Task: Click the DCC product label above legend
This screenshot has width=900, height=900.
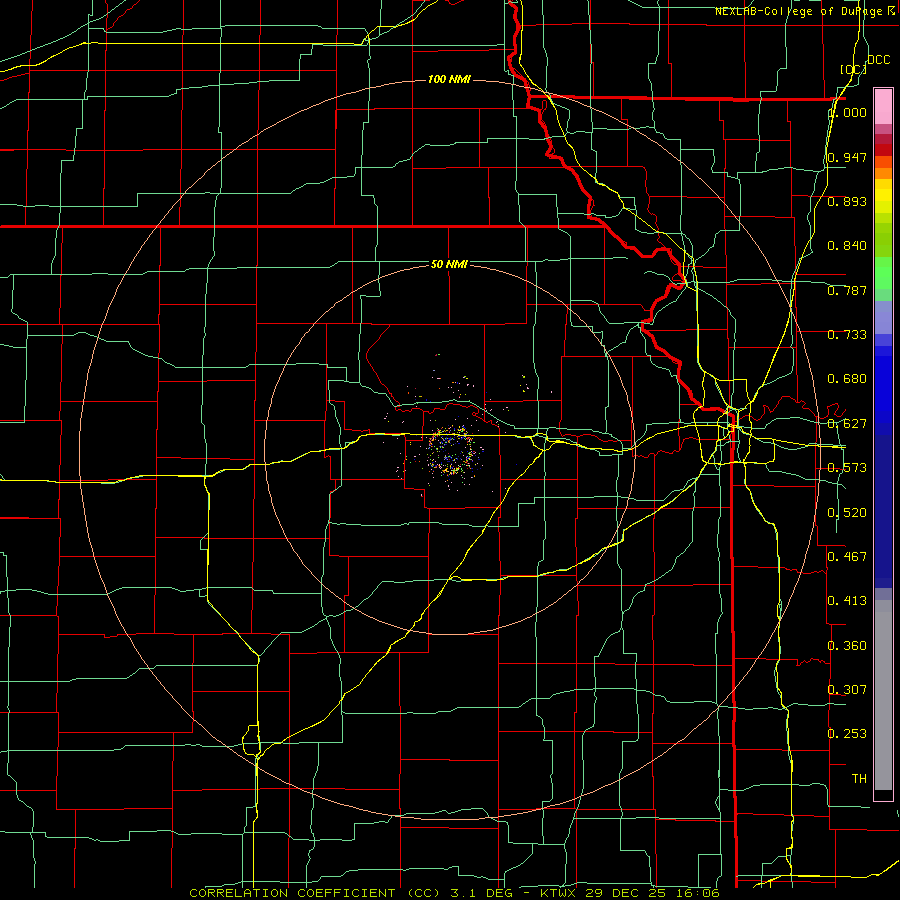Action: click(x=878, y=60)
